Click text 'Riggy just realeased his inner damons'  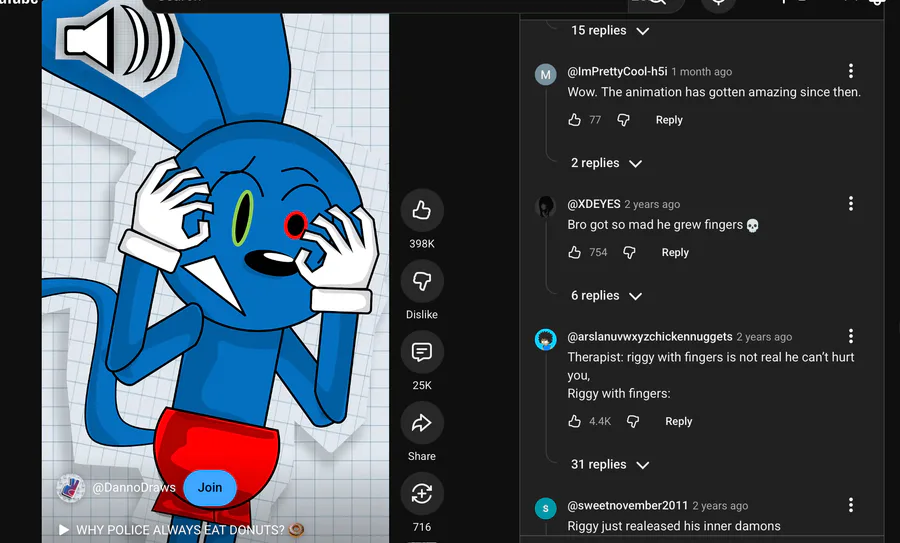tap(674, 526)
